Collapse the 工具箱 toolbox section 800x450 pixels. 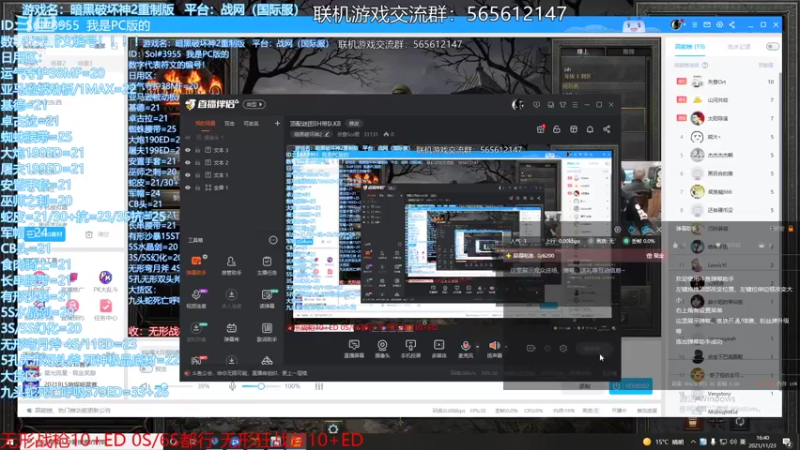273,240
